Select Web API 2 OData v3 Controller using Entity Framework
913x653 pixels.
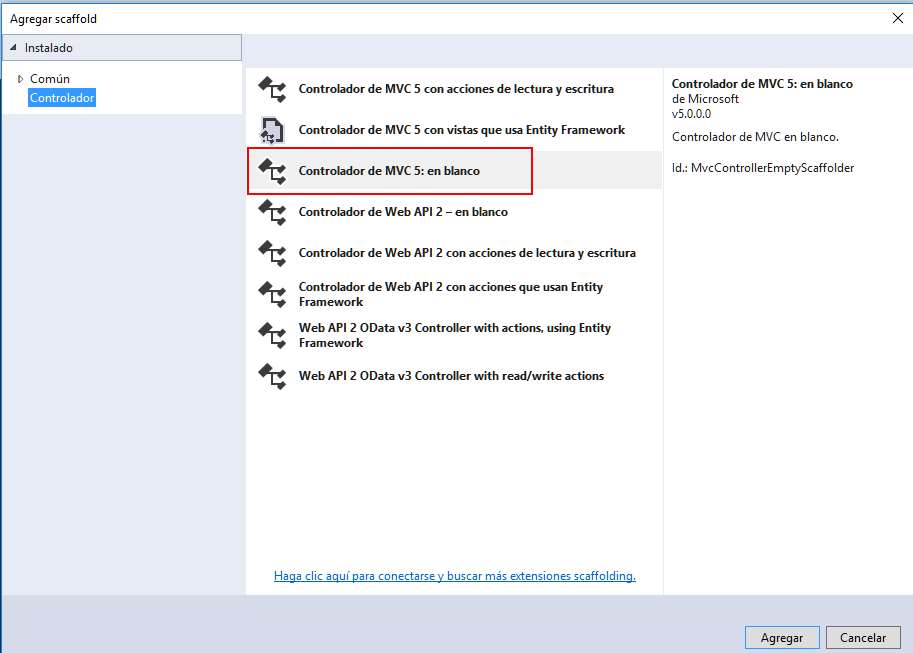pos(455,335)
